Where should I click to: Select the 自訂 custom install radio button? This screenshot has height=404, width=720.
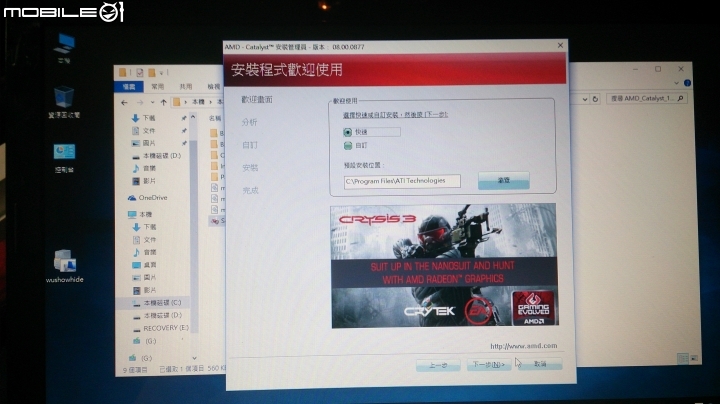(x=348, y=146)
